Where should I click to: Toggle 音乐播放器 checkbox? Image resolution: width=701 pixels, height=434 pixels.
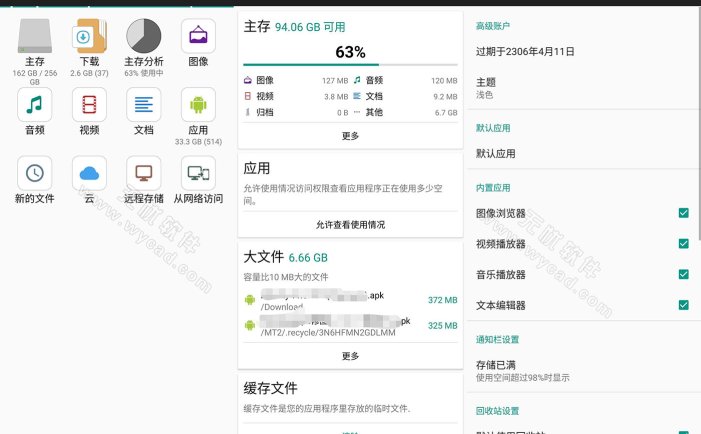click(684, 274)
